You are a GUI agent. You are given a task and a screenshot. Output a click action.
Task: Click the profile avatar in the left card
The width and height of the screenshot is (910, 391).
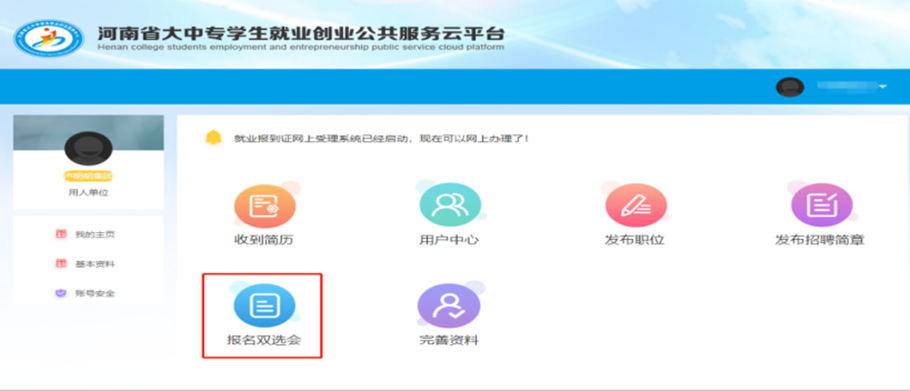coord(88,149)
